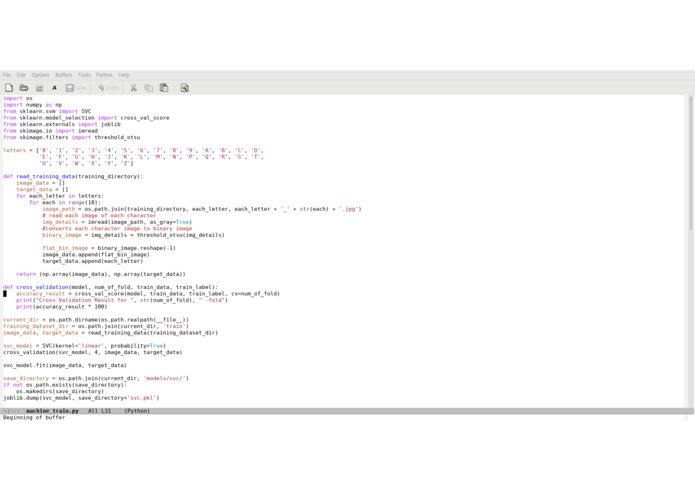695x494 pixels.
Task: Click the Search toolbar icon
Action: point(184,88)
